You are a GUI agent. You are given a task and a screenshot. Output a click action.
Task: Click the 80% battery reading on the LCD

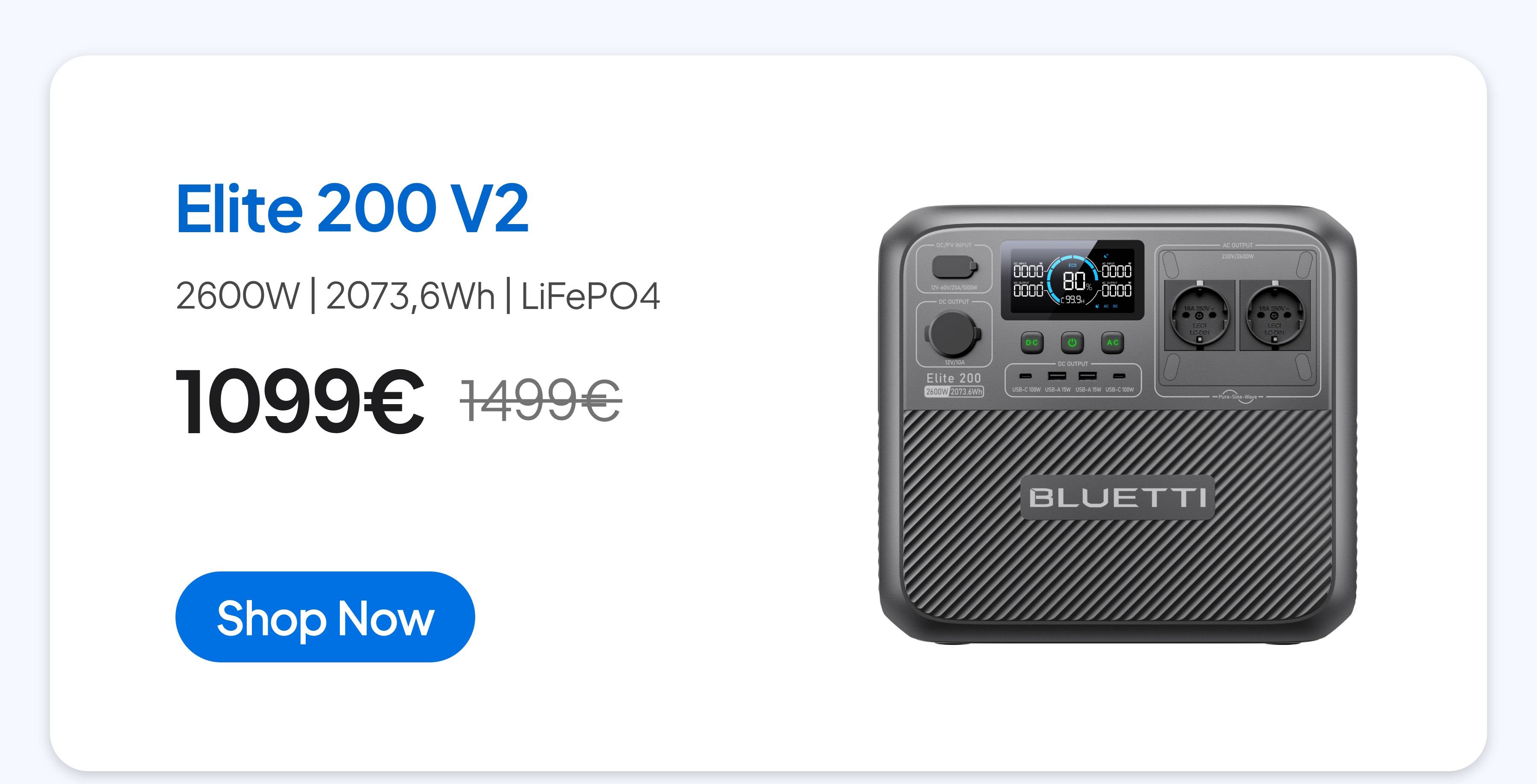click(x=1077, y=281)
